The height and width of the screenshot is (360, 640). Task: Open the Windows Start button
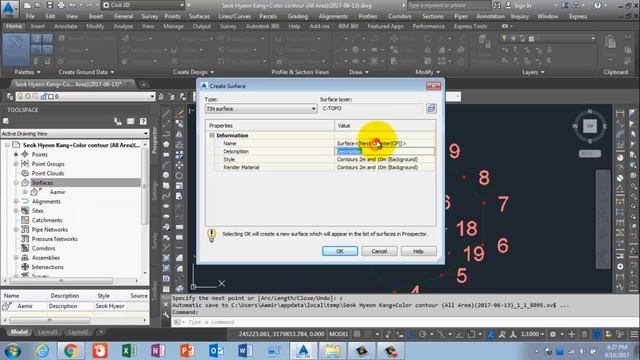point(12,351)
